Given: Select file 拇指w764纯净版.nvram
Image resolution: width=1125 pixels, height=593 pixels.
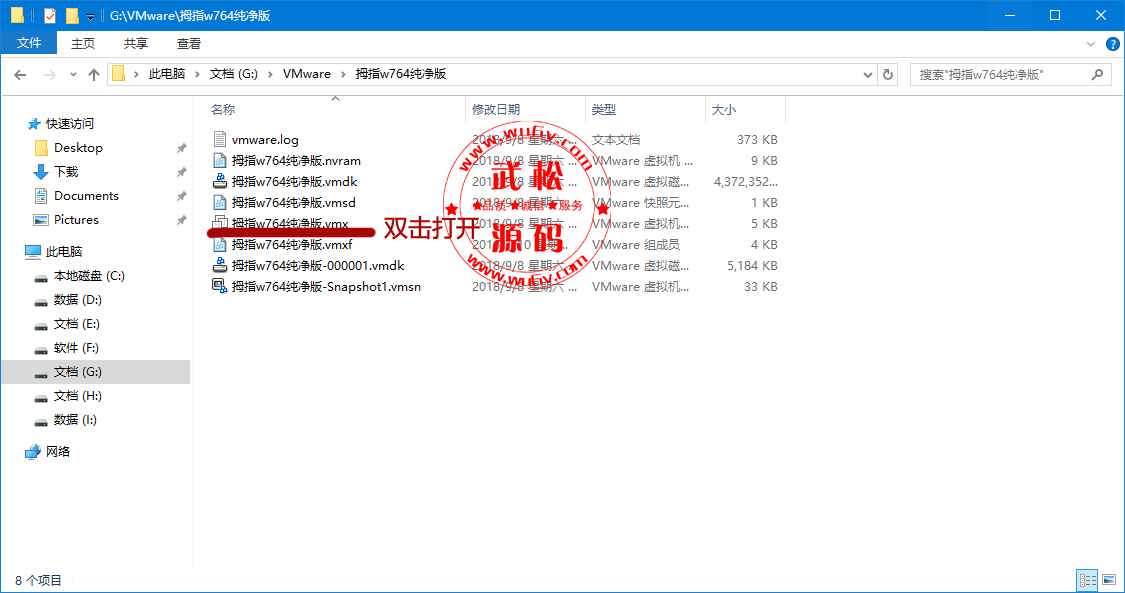Looking at the screenshot, I should coord(296,160).
